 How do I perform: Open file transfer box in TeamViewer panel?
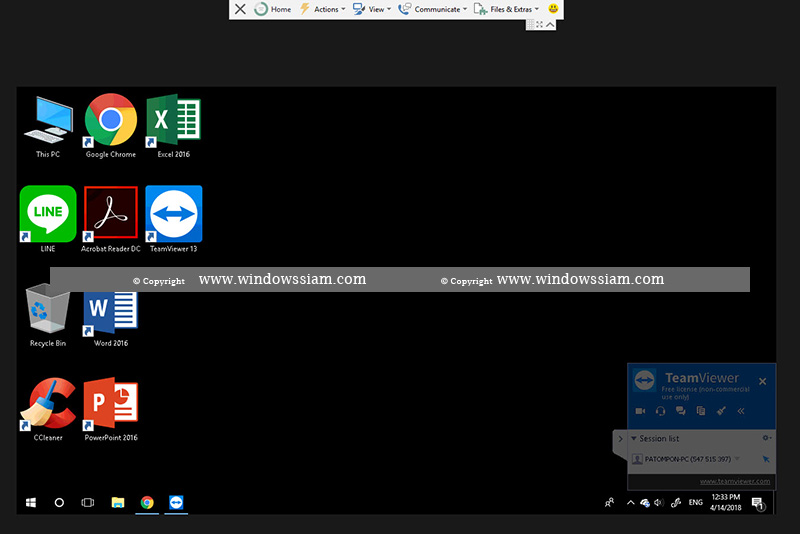701,411
